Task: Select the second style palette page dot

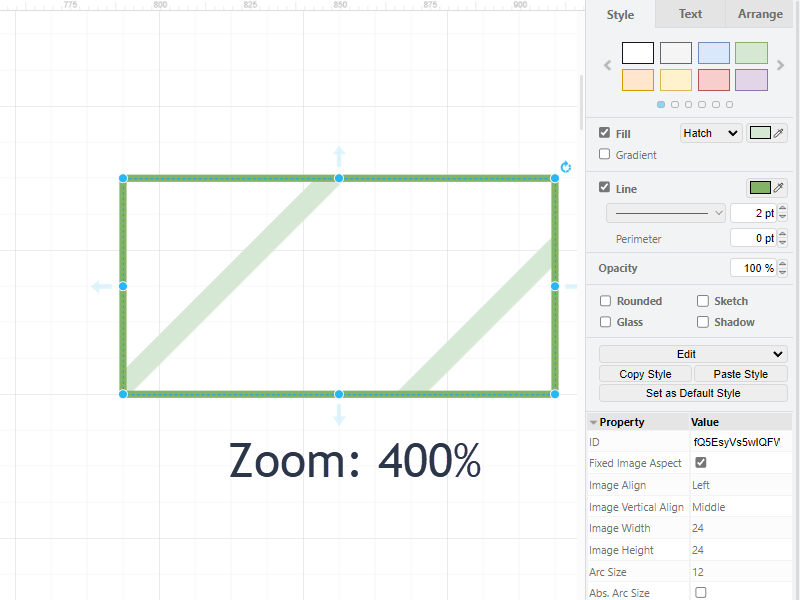Action: tap(675, 104)
